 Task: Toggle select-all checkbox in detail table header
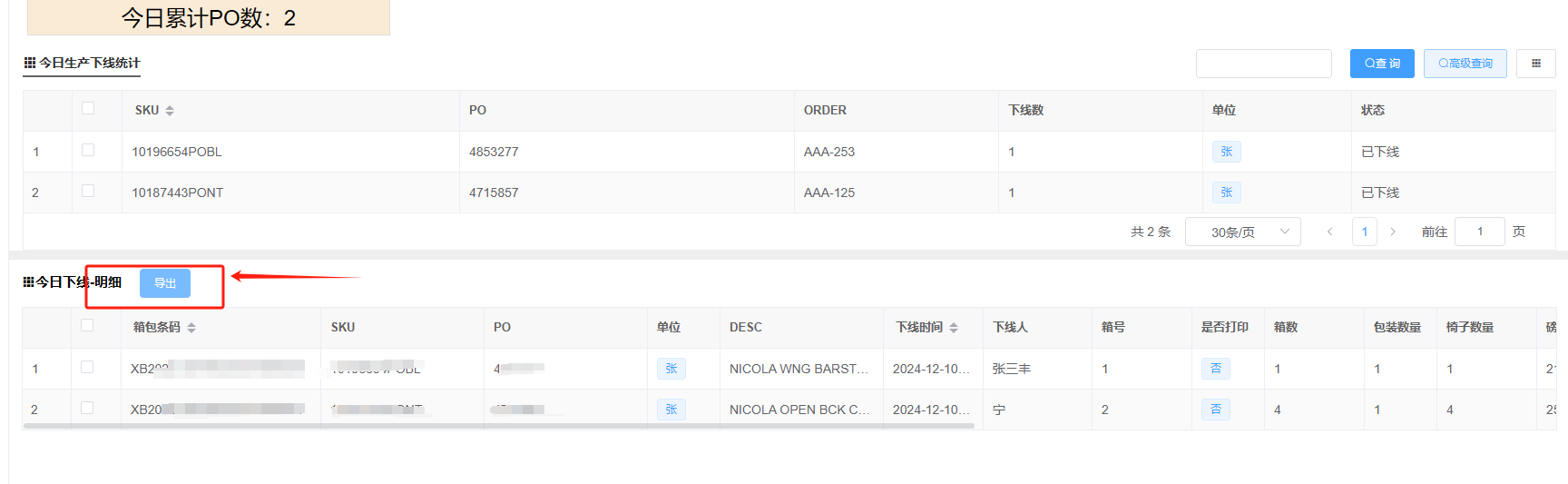(87, 325)
